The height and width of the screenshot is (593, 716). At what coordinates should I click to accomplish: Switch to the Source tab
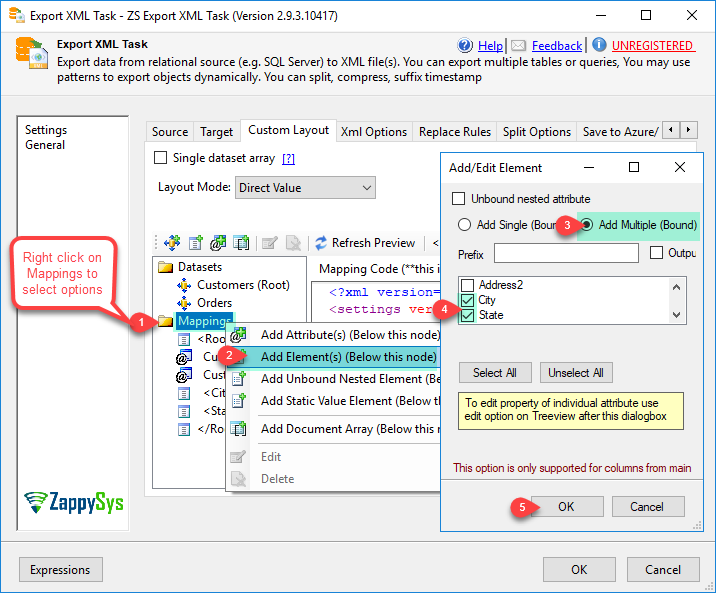pyautogui.click(x=170, y=132)
